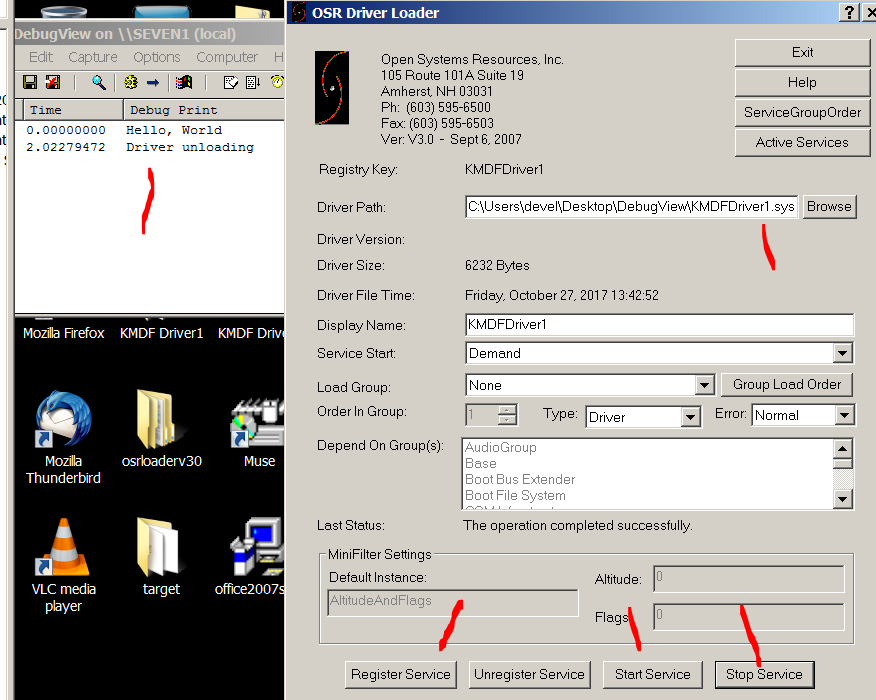
Task: Click the Register Service button
Action: pyautogui.click(x=400, y=674)
